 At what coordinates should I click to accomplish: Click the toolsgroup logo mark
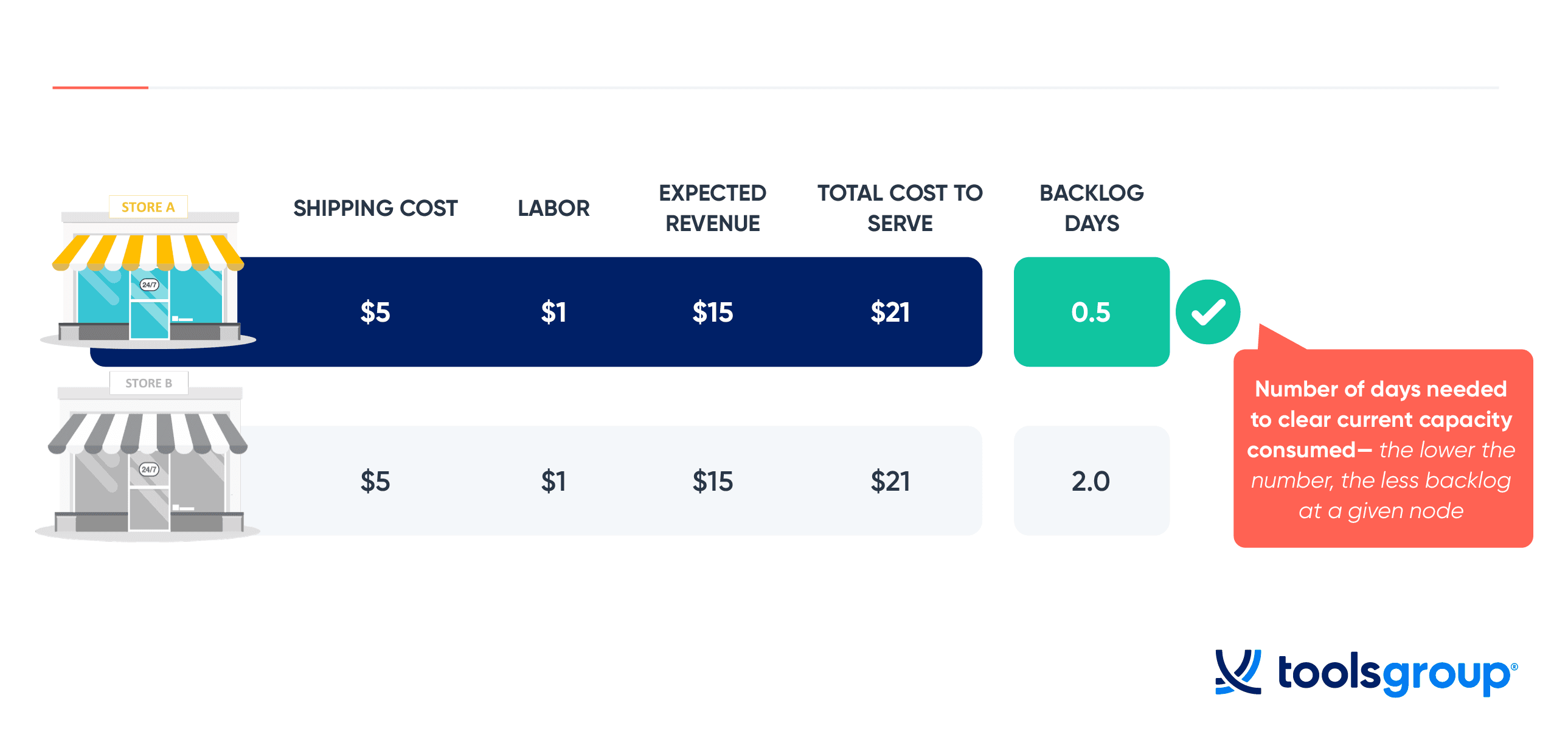(1238, 672)
